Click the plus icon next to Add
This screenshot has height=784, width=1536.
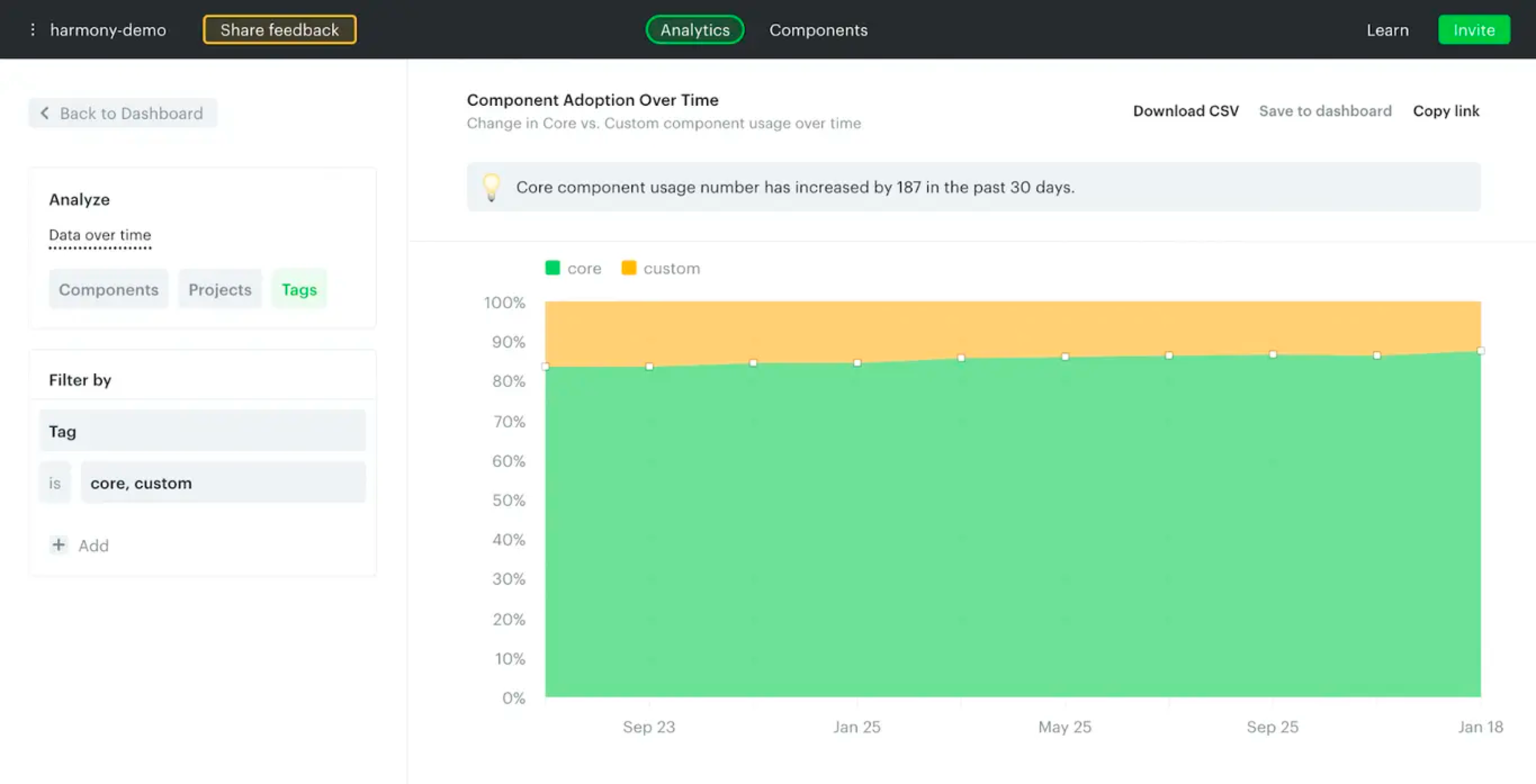point(58,545)
